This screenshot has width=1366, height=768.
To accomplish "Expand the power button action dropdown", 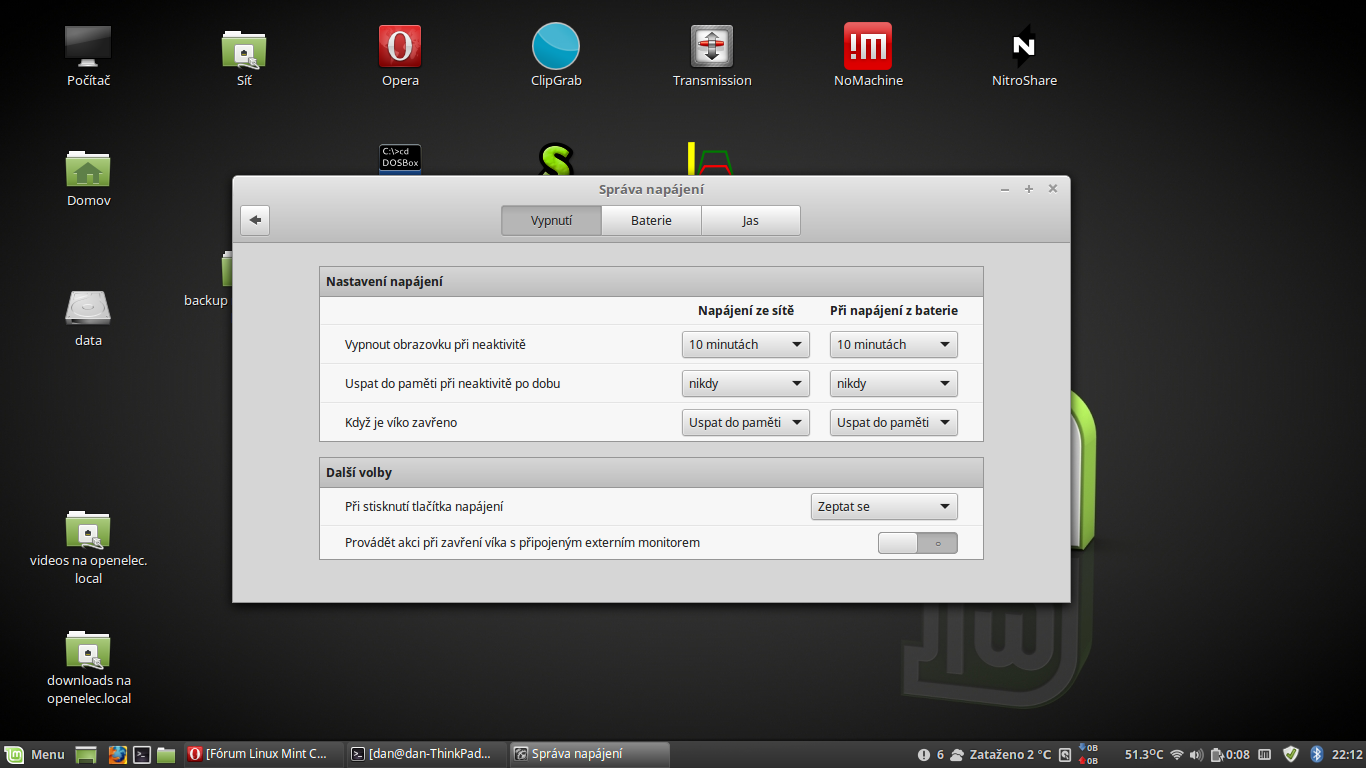I will 883,507.
